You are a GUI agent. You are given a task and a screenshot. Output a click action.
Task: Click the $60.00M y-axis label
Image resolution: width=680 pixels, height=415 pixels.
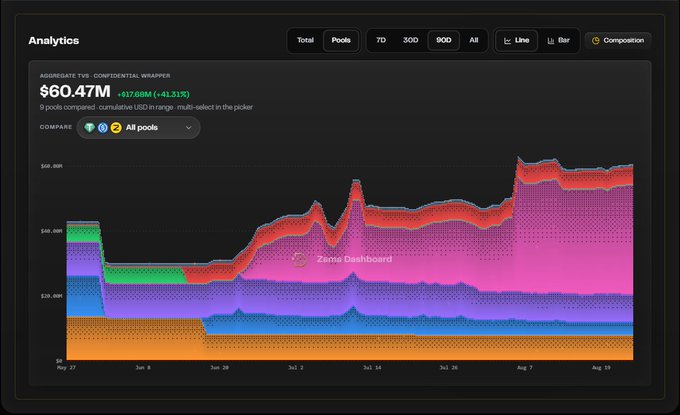(52, 166)
